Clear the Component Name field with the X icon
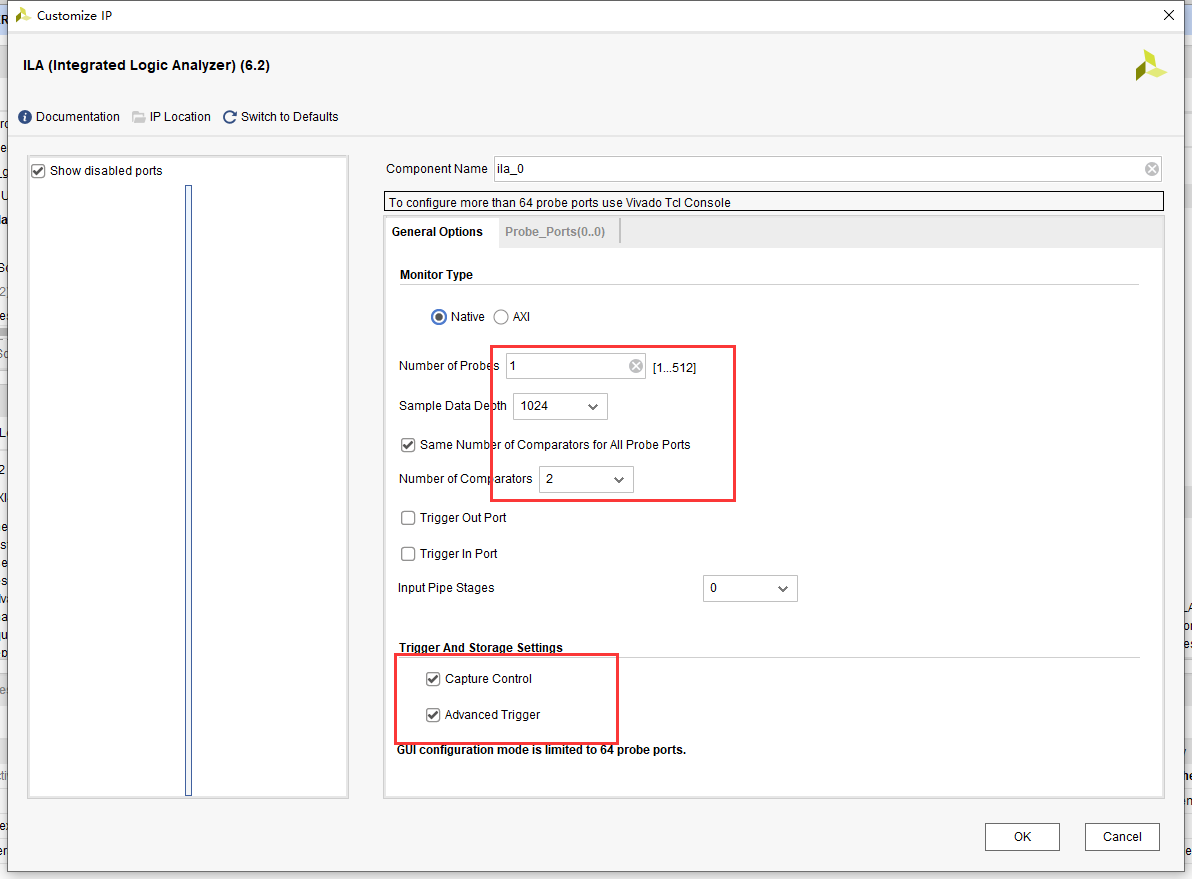The image size is (1192, 879). click(1152, 169)
